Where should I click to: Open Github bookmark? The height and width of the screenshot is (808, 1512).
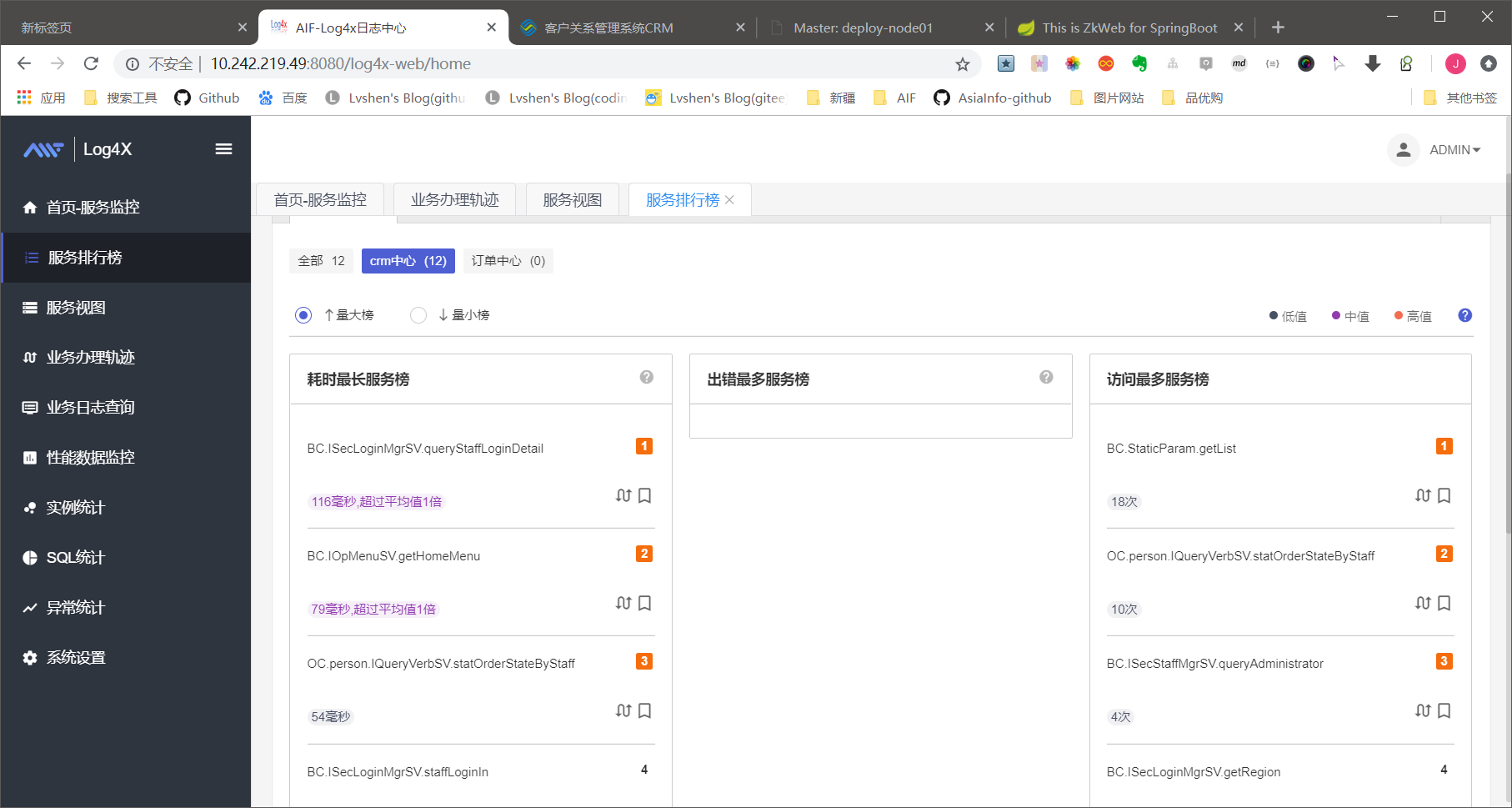pyautogui.click(x=207, y=98)
